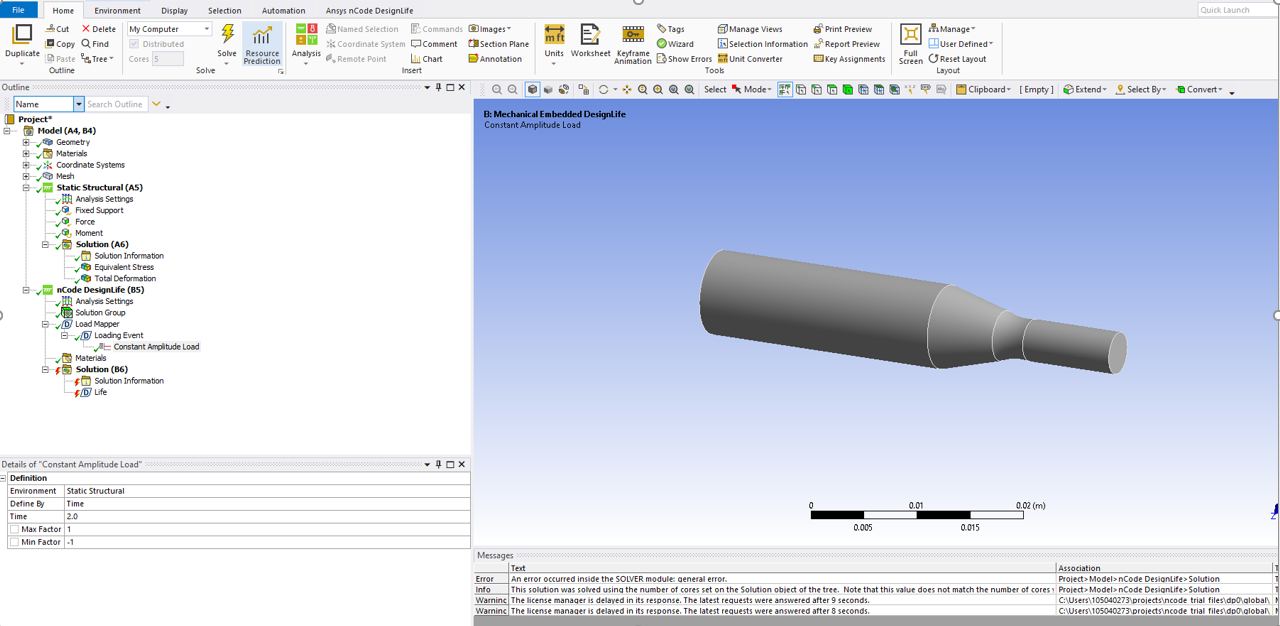Insert a Section Plane
Screen dimensions: 1280x626
pos(499,44)
